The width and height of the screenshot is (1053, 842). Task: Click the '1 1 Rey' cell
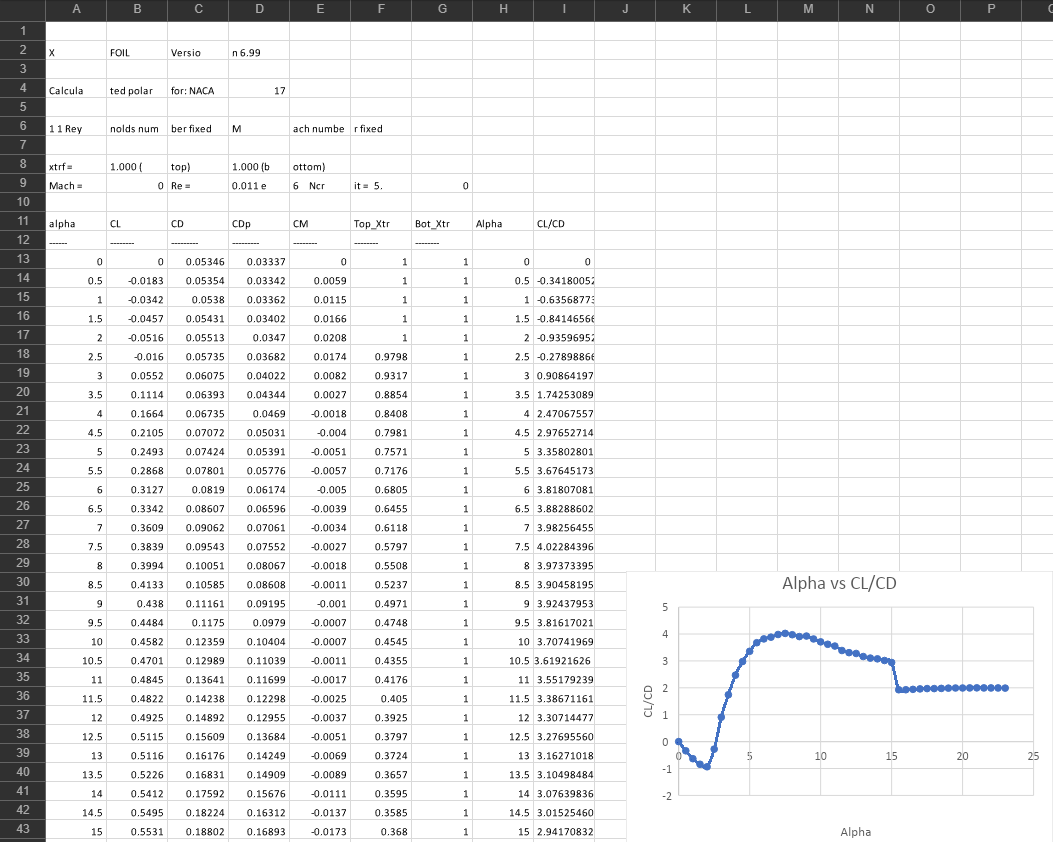pyautogui.click(x=76, y=128)
